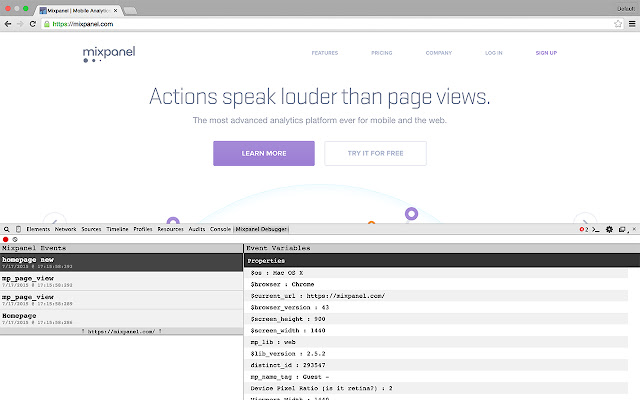Click the '$browser : Chrome' property
The image size is (640, 400).
pyautogui.click(x=437, y=284)
